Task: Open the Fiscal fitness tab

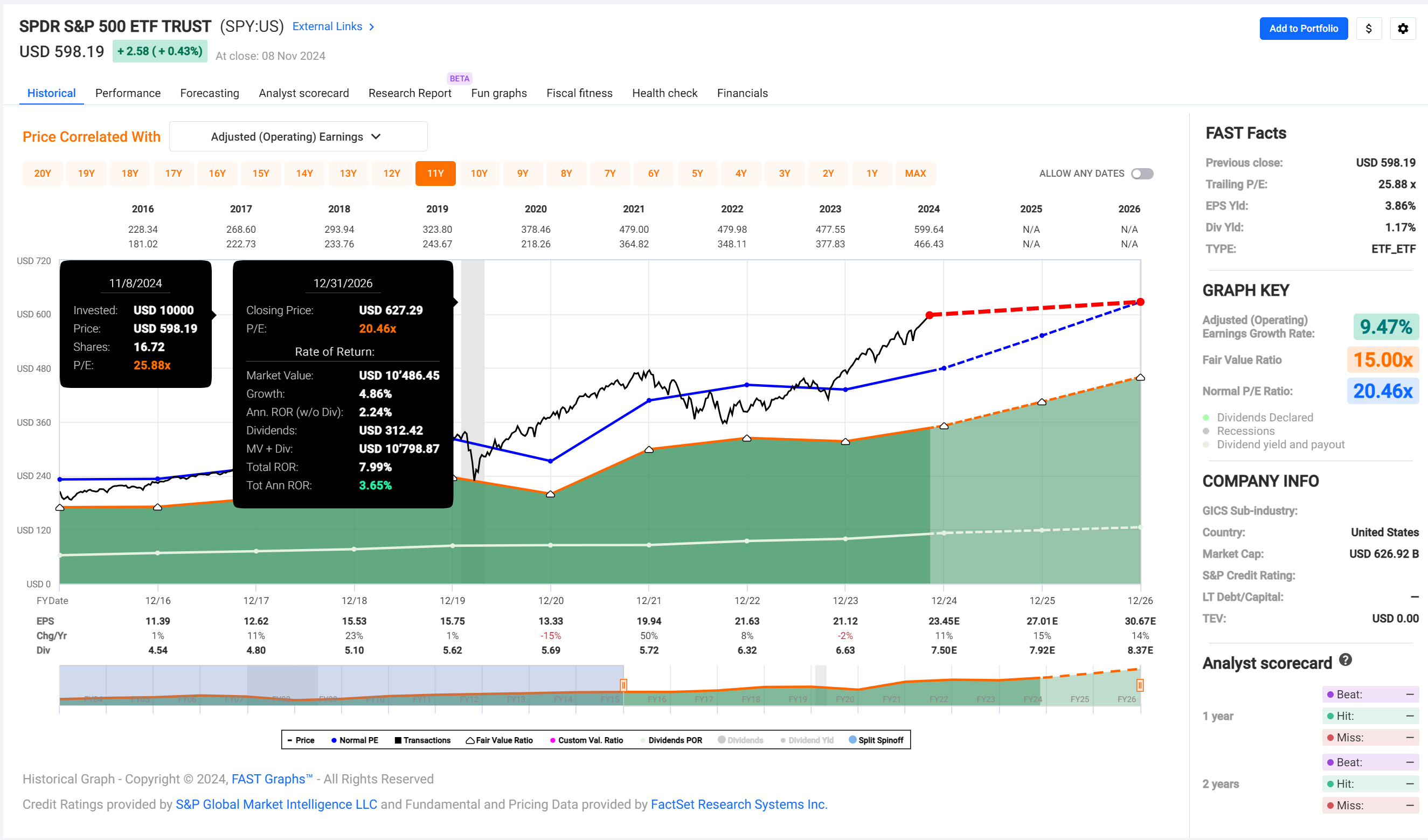Action: coord(579,93)
